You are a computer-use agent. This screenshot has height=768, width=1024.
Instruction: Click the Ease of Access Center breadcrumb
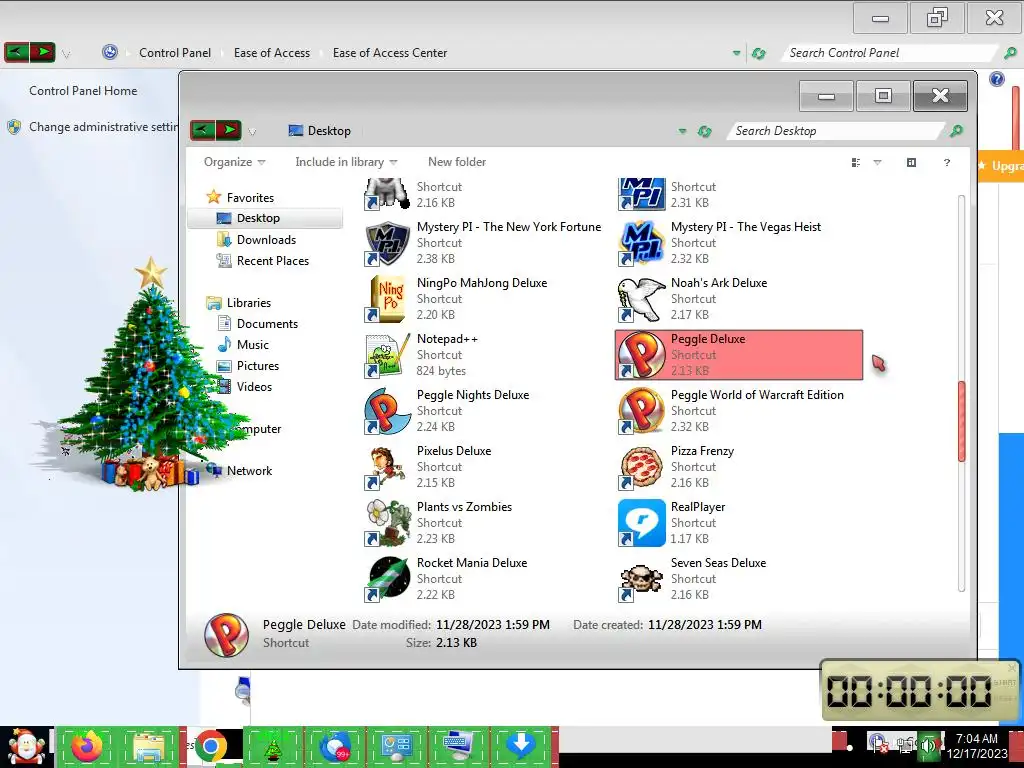click(x=390, y=53)
